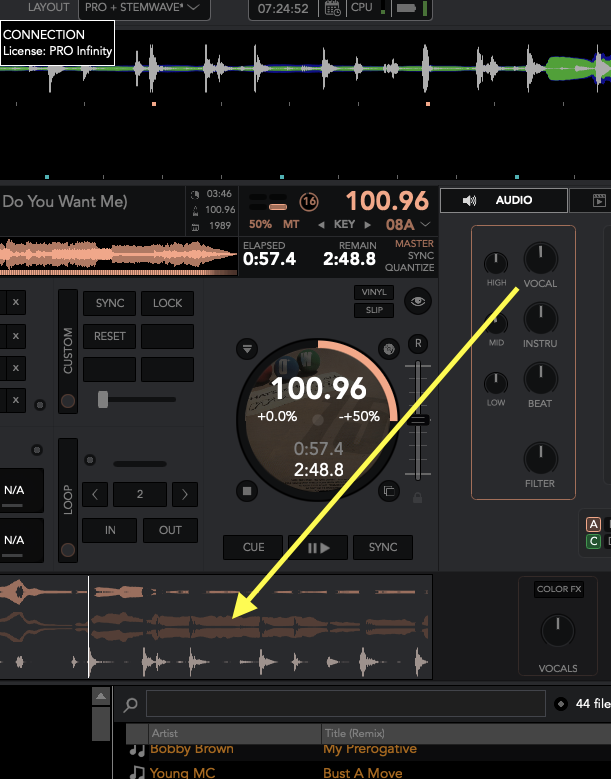Click the pitch lock padlock icon
This screenshot has height=779, width=611.
click(x=418, y=497)
